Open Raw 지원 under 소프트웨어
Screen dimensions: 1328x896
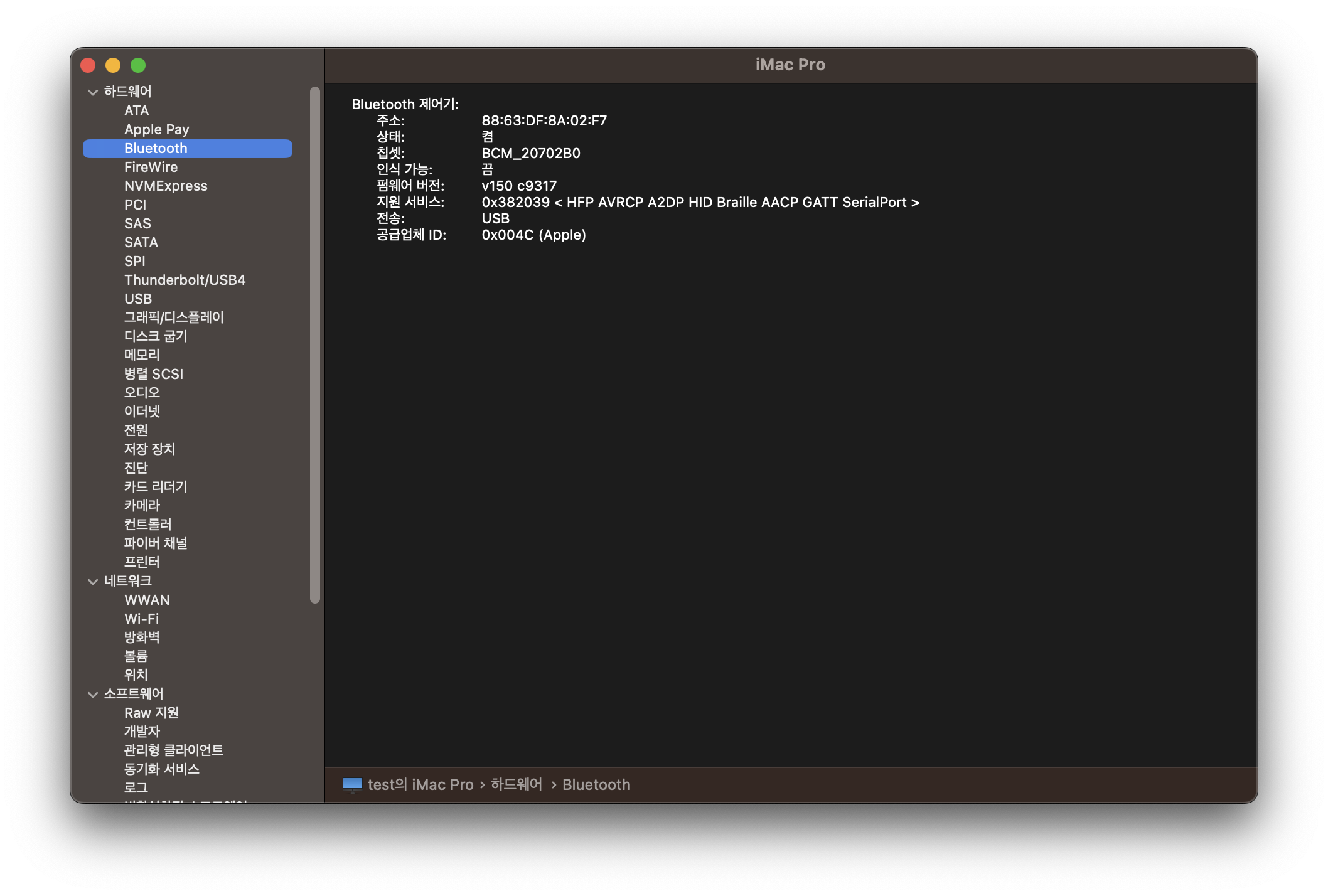coord(152,713)
